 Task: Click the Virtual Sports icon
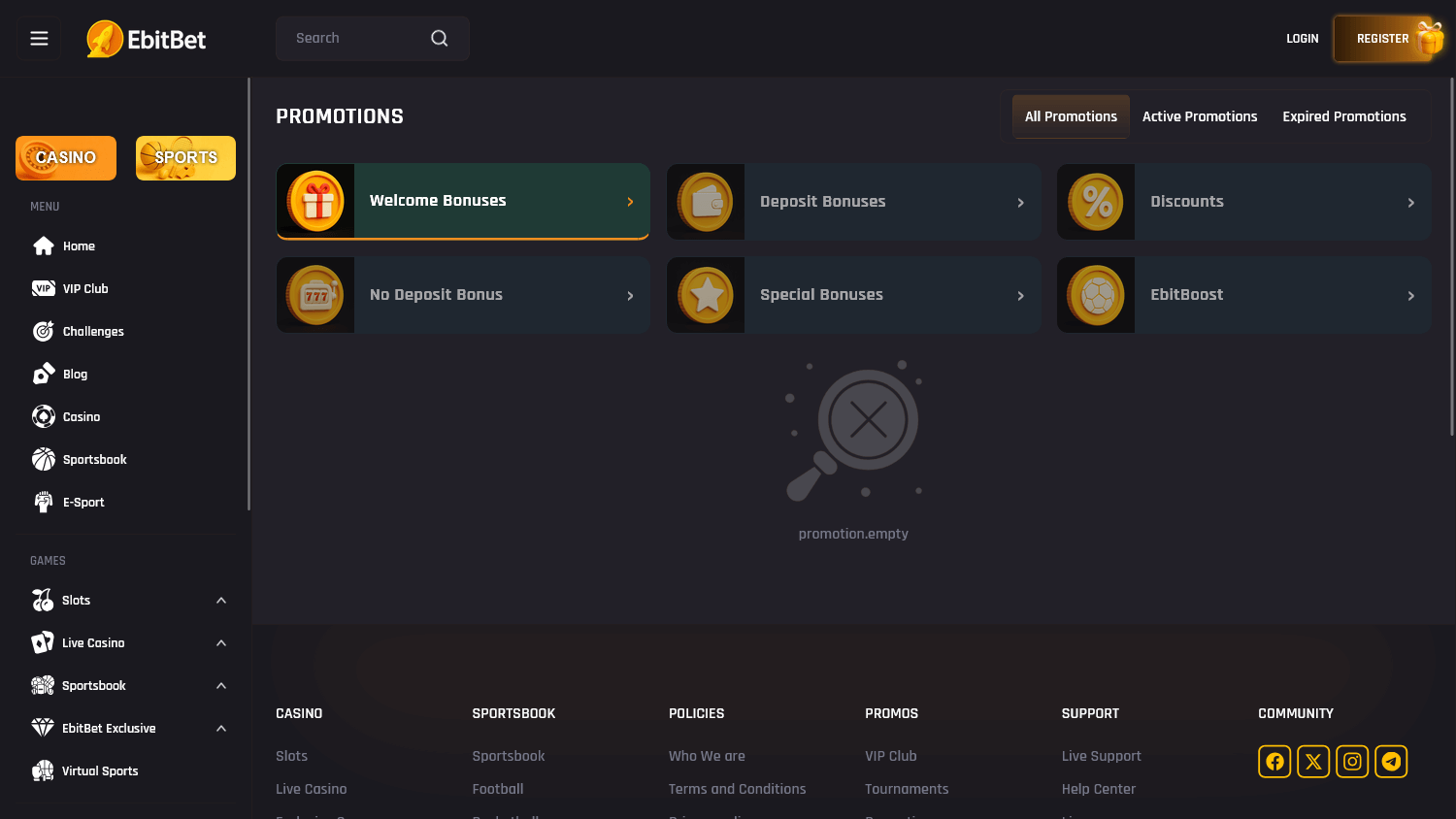point(43,770)
